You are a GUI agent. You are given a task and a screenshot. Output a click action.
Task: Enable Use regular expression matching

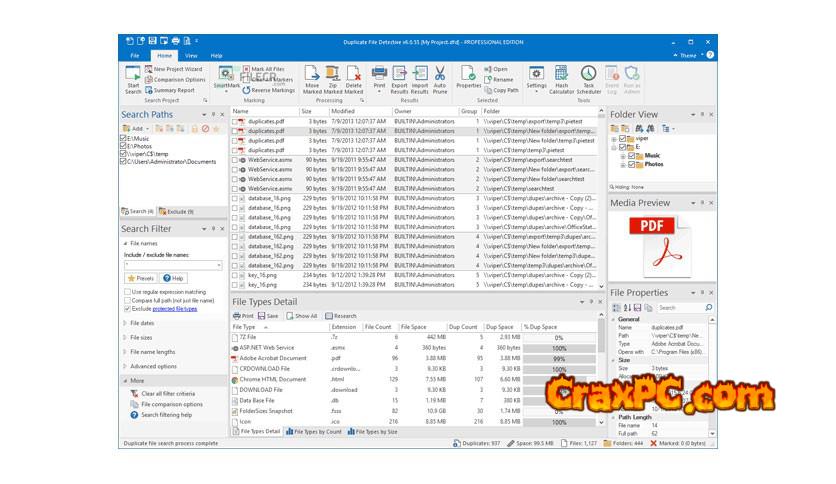[127, 292]
